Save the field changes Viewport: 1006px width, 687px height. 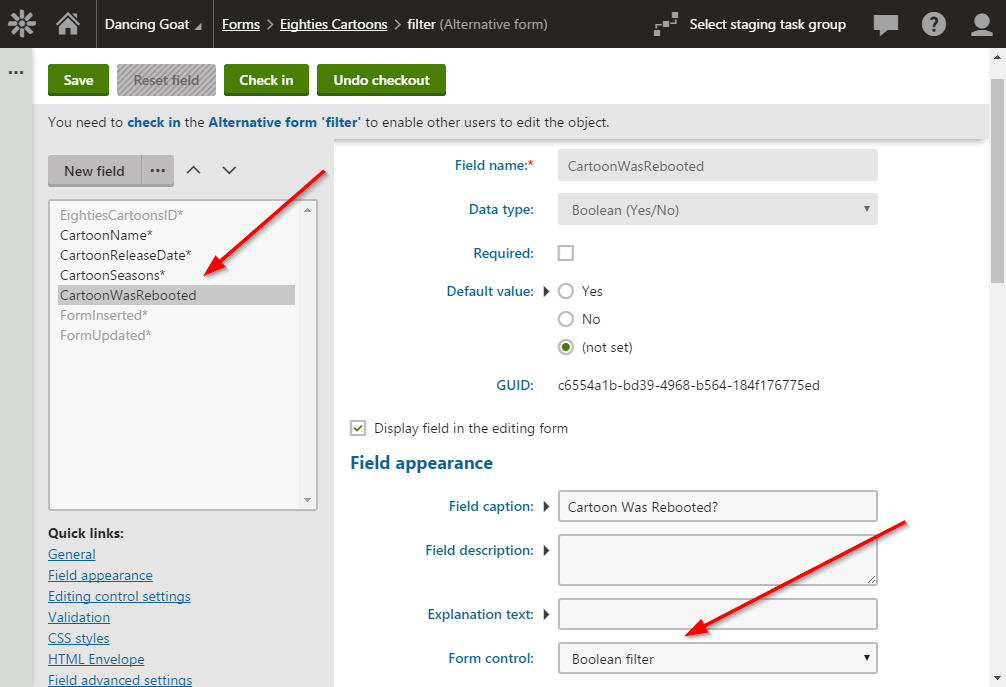point(78,79)
